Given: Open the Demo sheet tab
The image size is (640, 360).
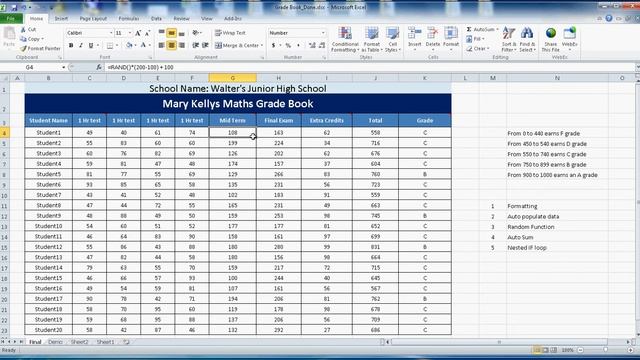Looking at the screenshot, I should click(x=55, y=342).
